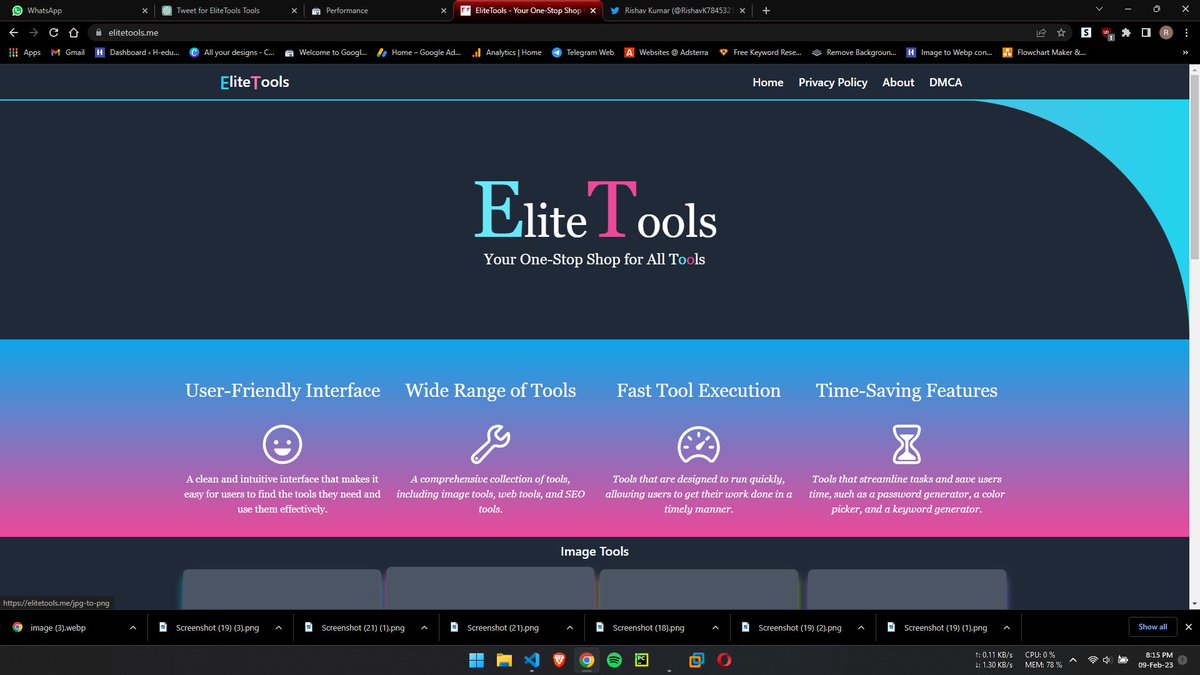Click the hourglass Time-Saving Features icon
The height and width of the screenshot is (675, 1200).
906,443
